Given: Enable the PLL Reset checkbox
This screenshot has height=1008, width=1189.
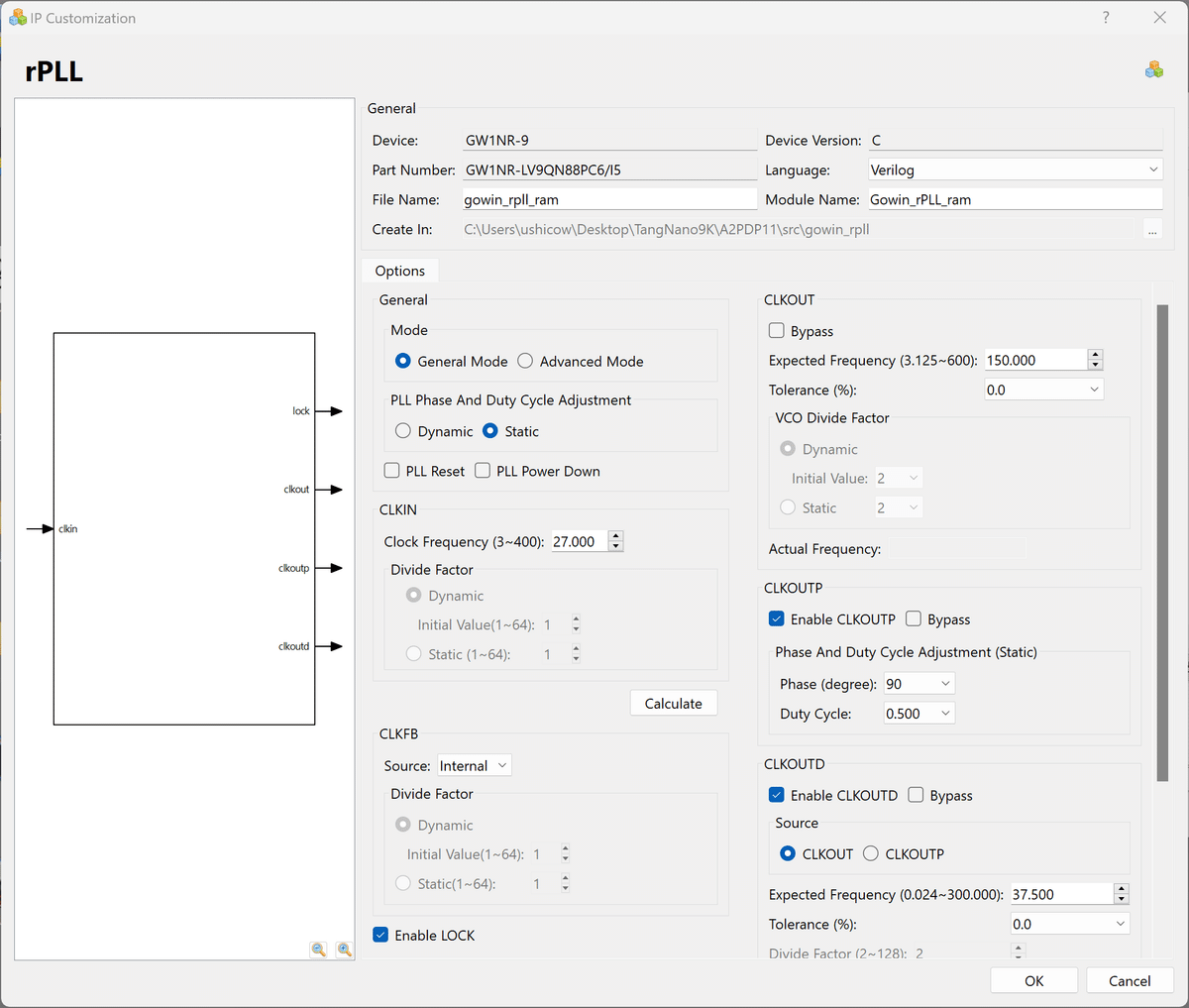Looking at the screenshot, I should coord(392,471).
